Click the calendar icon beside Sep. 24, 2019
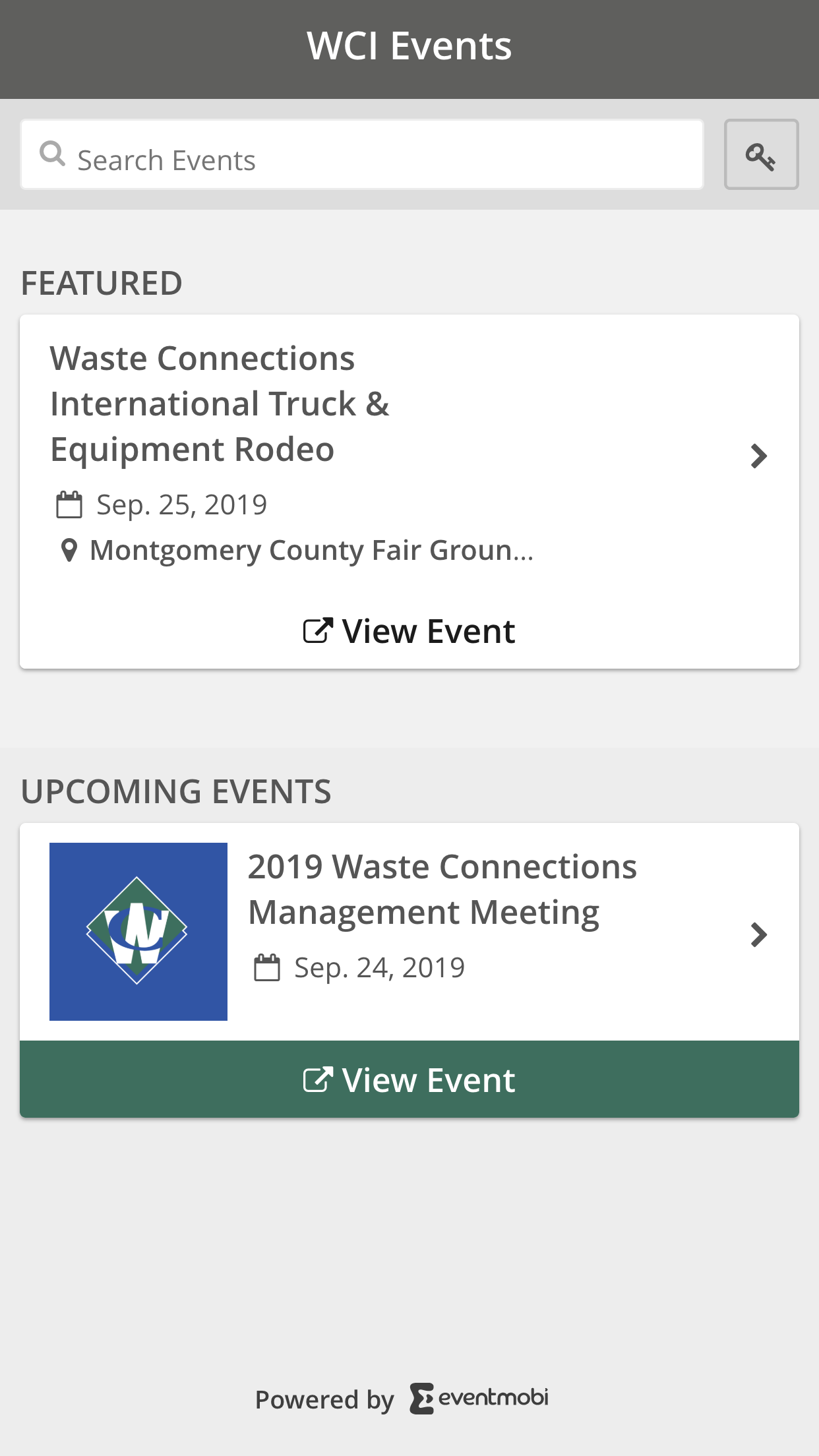This screenshot has height=1456, width=819. pyautogui.click(x=267, y=968)
